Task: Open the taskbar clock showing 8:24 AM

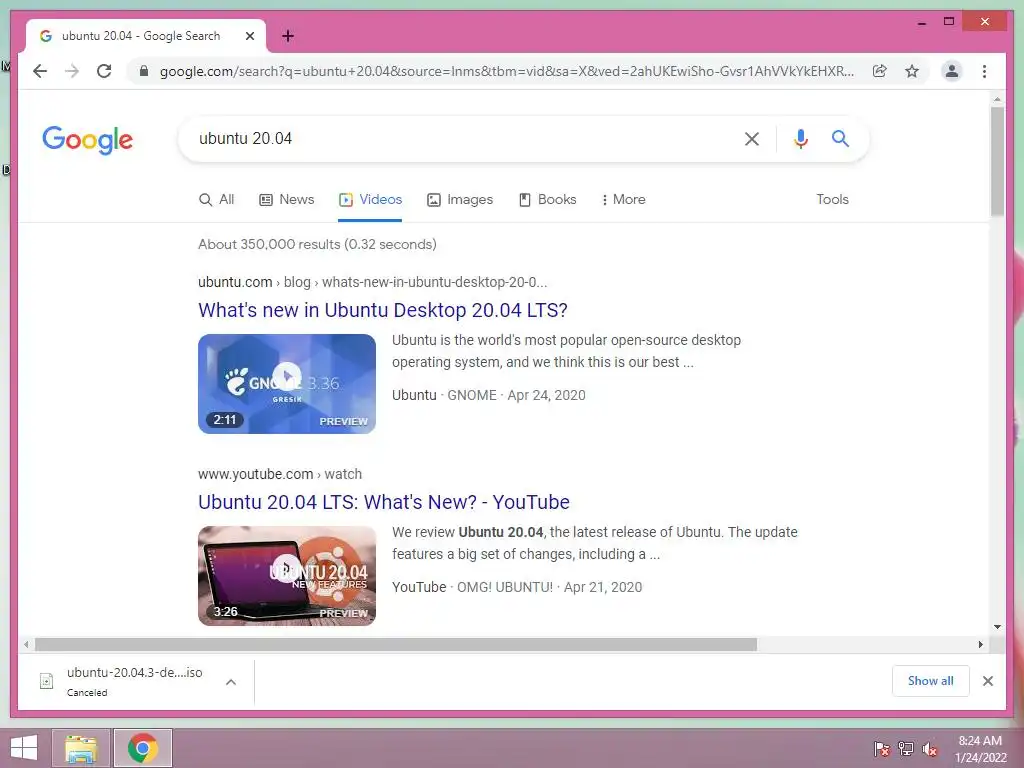Action: (980, 749)
